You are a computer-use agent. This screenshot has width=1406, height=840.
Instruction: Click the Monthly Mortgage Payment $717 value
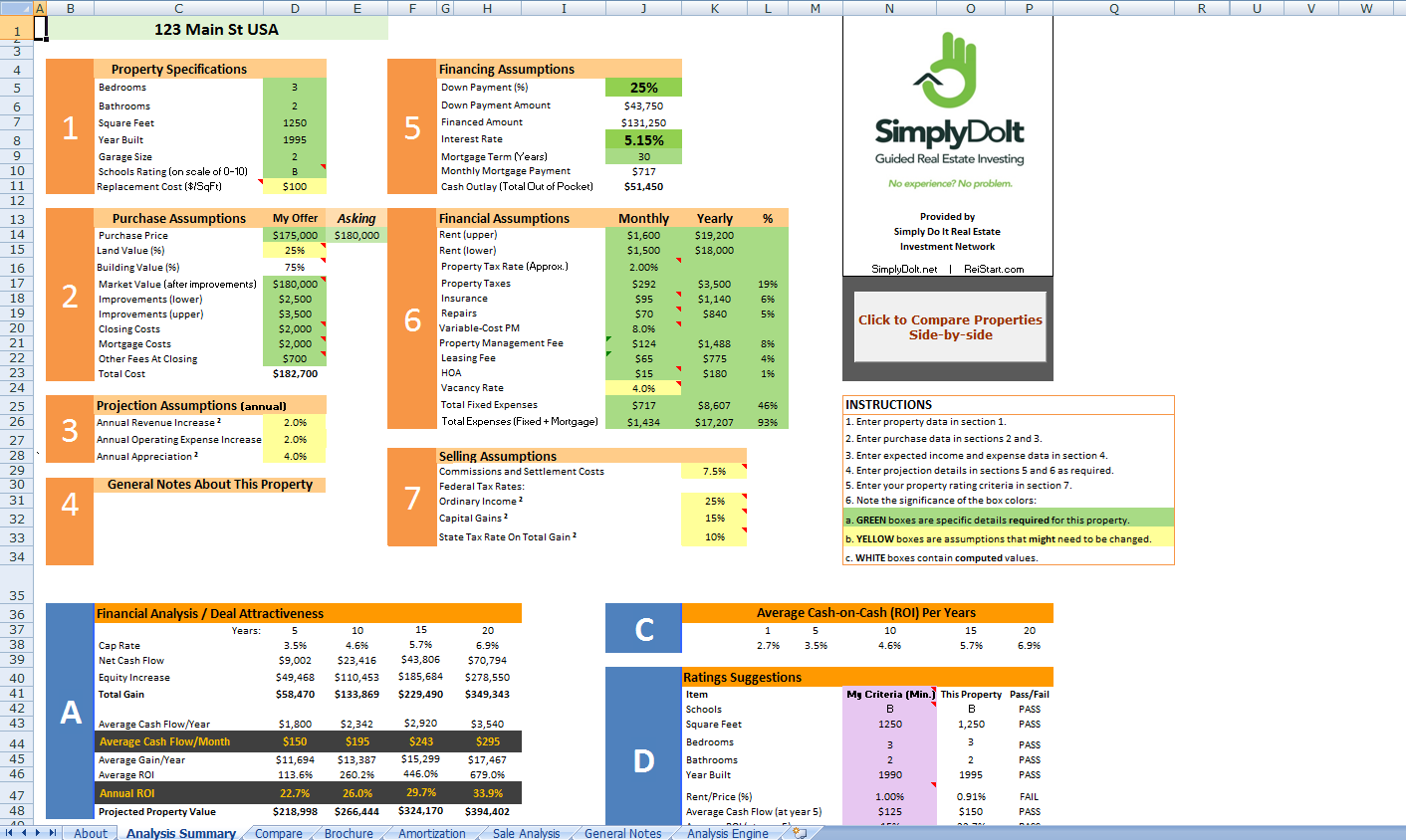(643, 171)
